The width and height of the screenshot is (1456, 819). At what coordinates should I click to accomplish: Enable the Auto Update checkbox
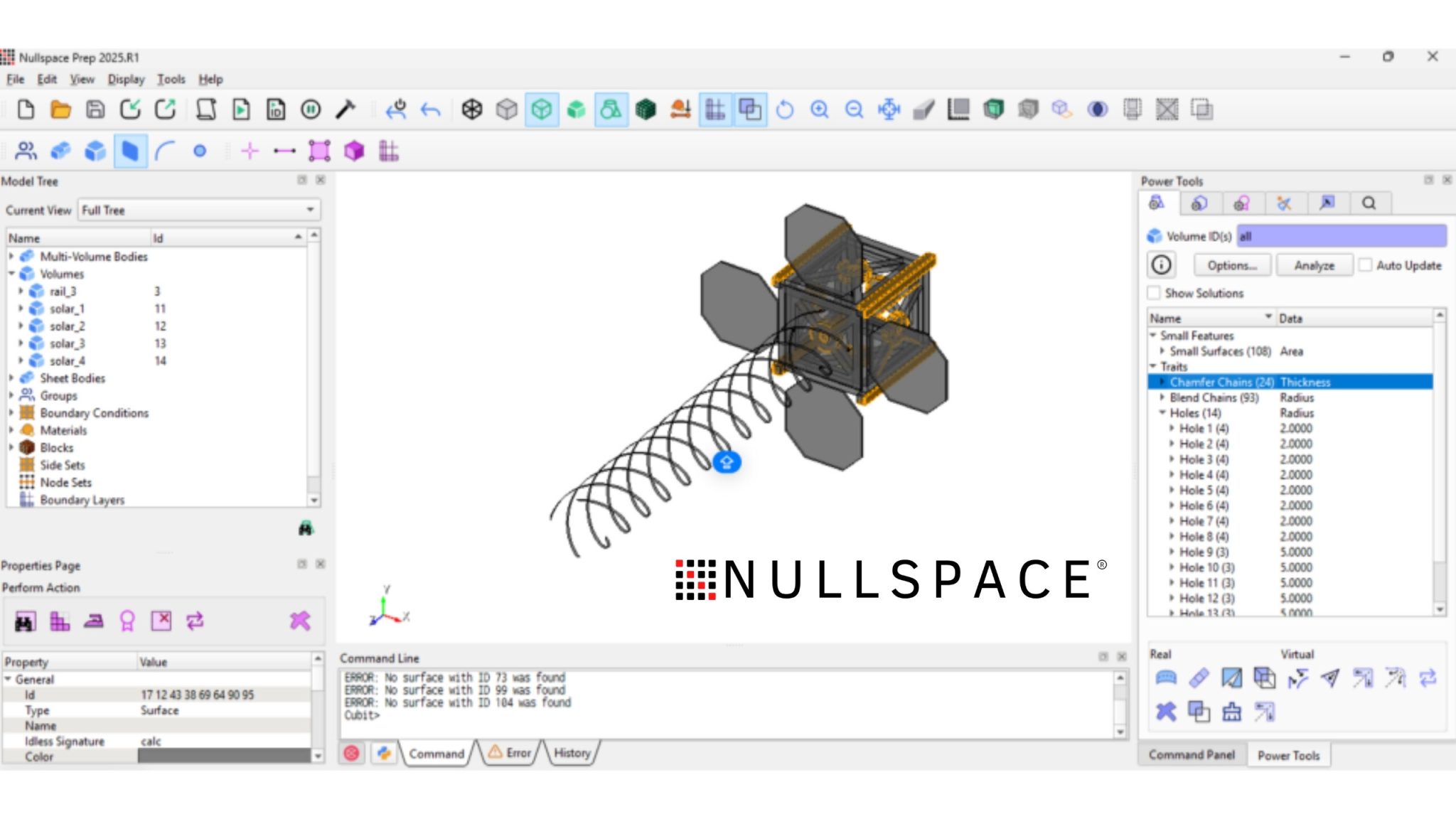(x=1366, y=264)
